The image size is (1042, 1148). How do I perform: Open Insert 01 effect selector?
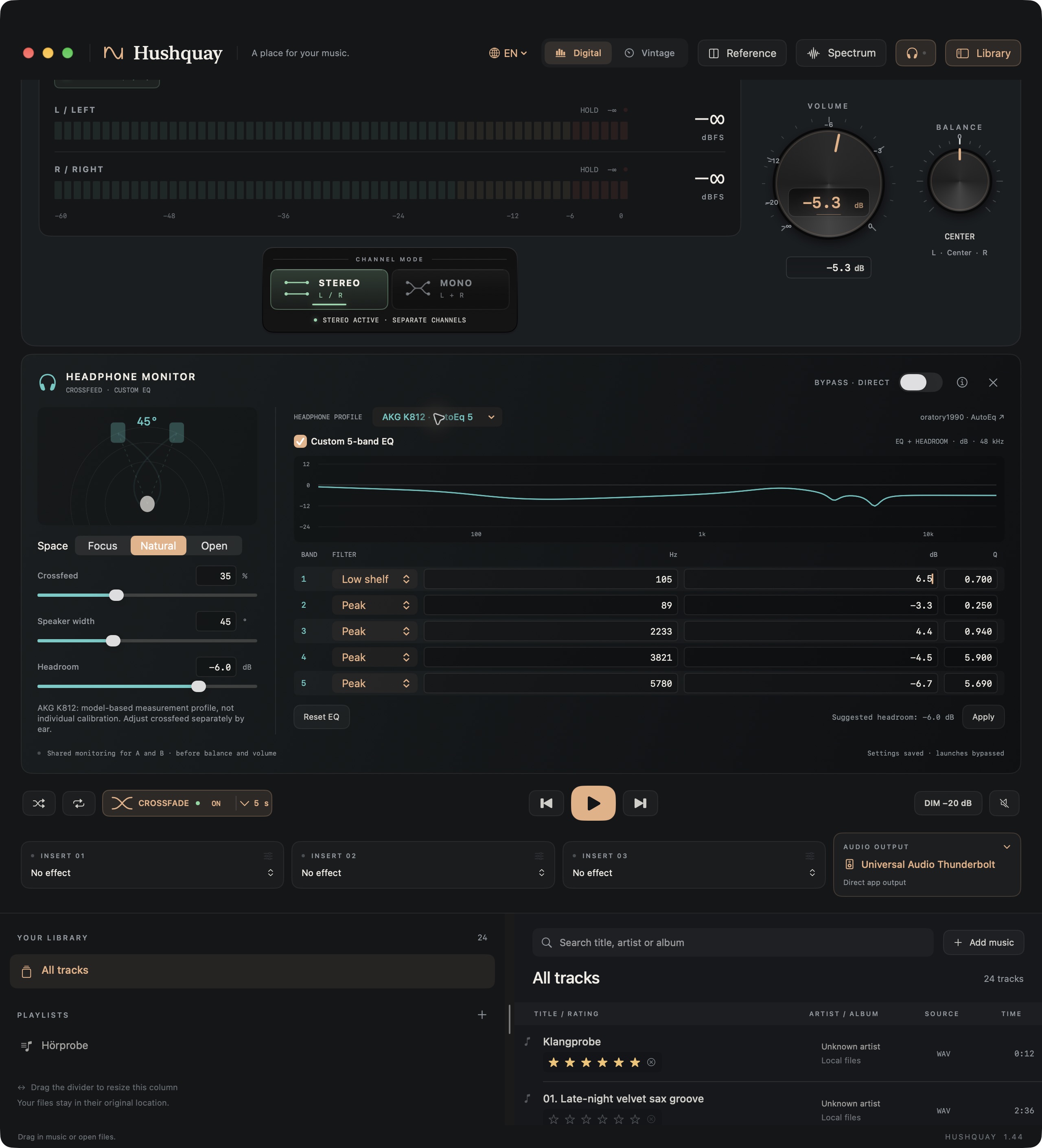pos(152,873)
